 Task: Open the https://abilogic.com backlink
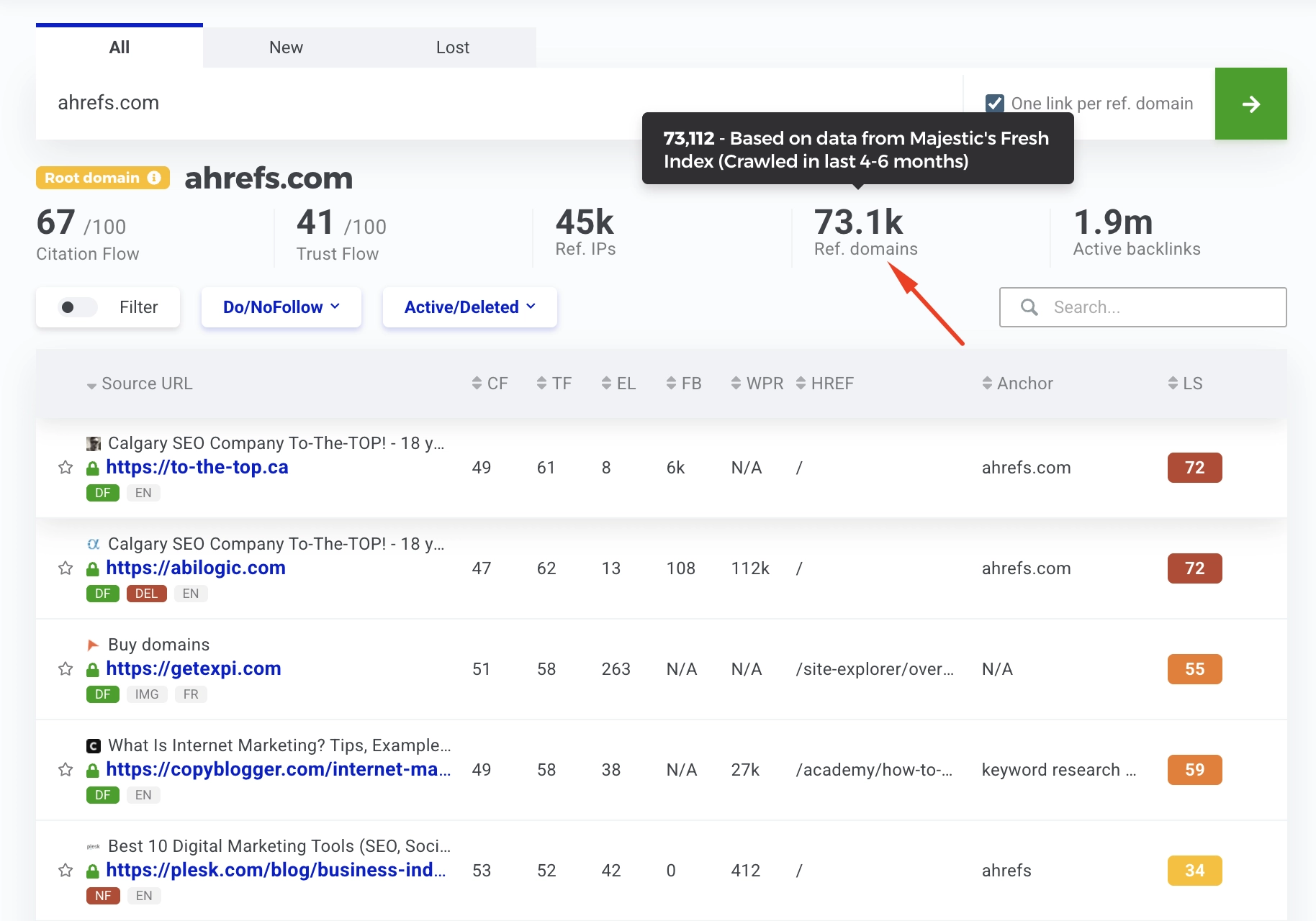point(195,568)
